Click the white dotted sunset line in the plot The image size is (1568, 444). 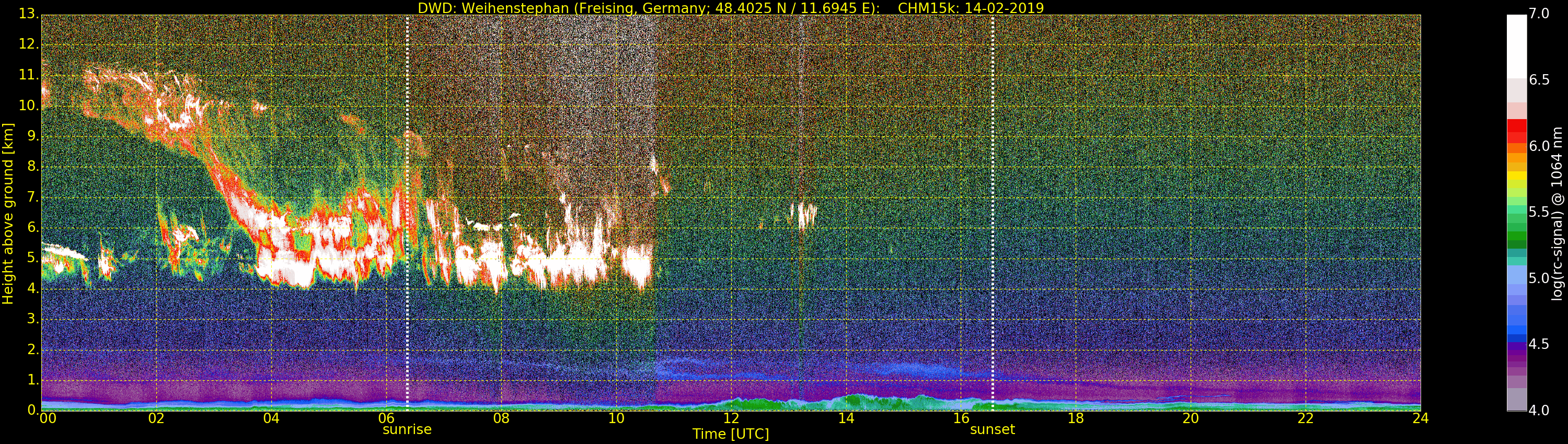pyautogui.click(x=992, y=213)
